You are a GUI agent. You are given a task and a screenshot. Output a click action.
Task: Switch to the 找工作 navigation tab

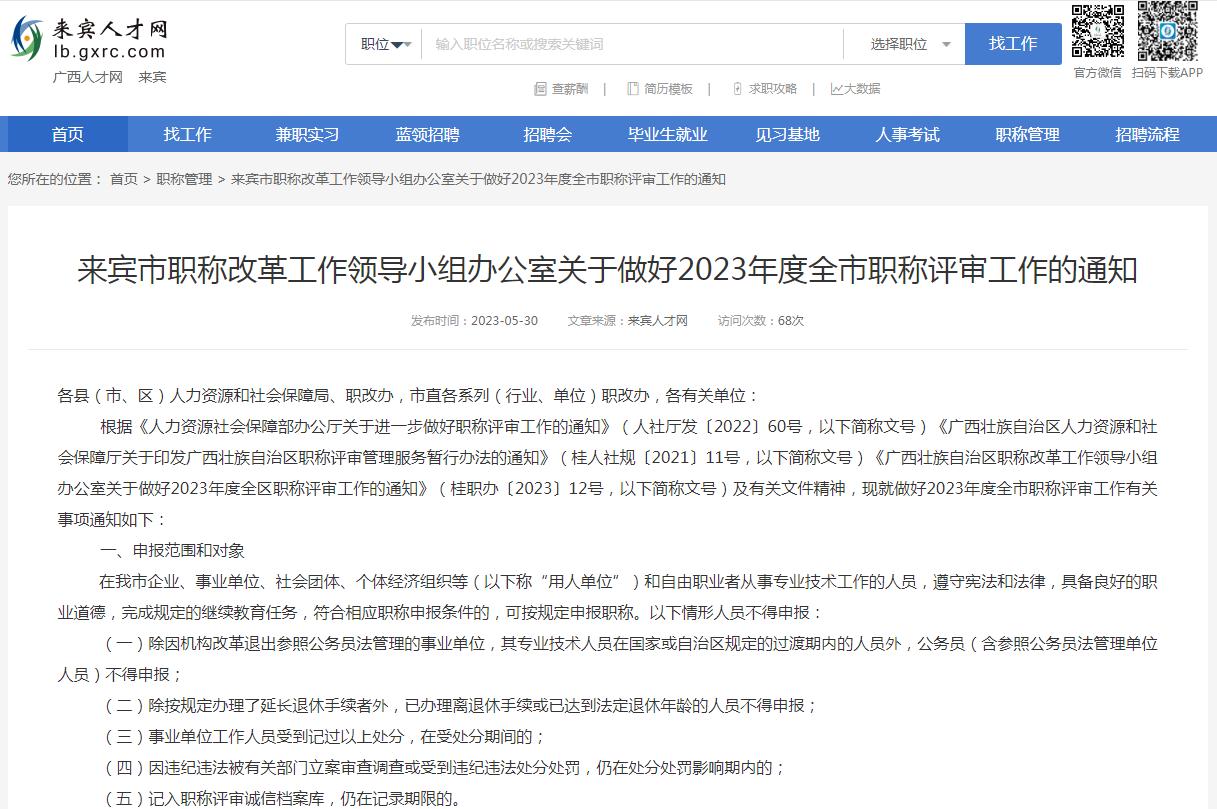(x=187, y=134)
